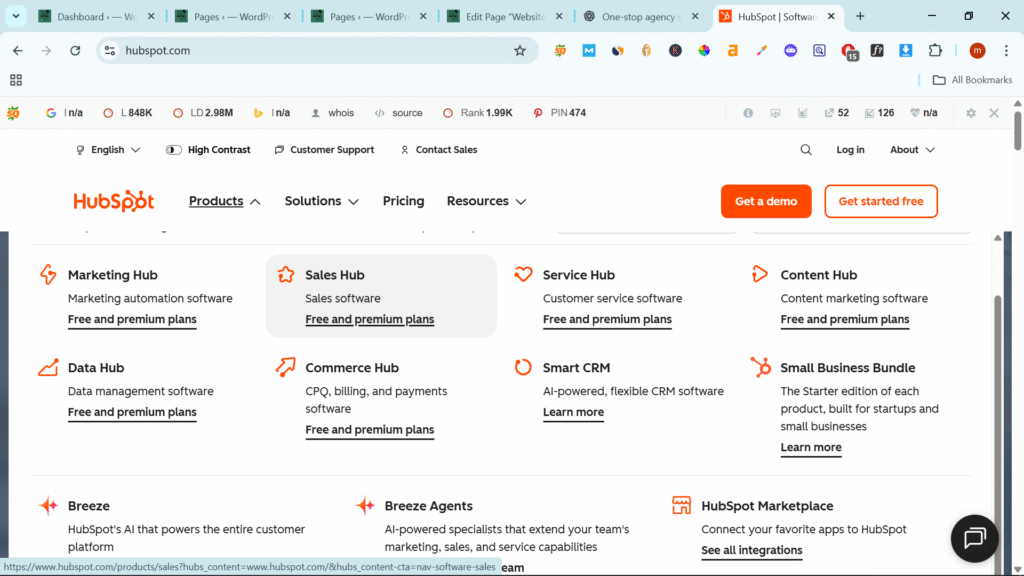Expand the English language dropdown
The width and height of the screenshot is (1024, 576).
(108, 150)
